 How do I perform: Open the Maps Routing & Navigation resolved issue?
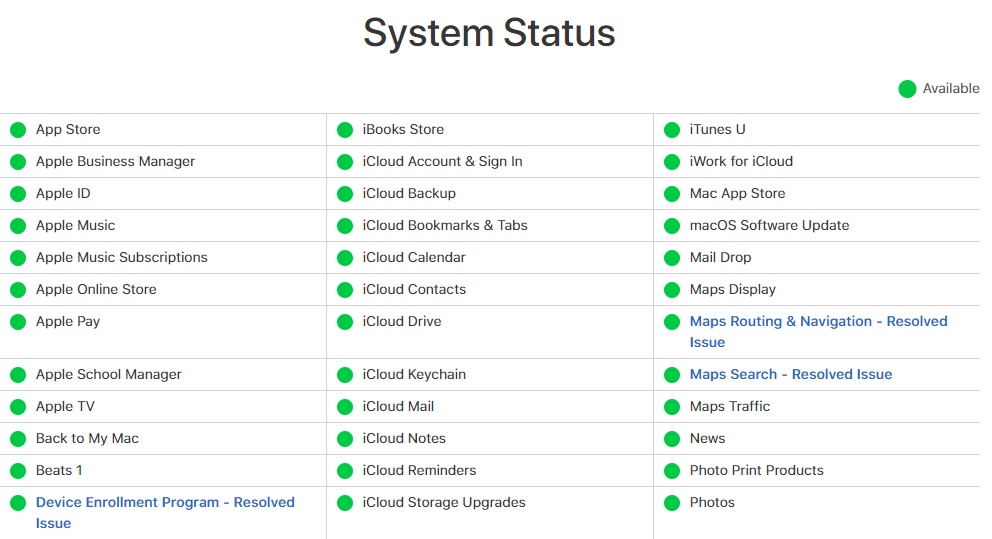(x=819, y=331)
